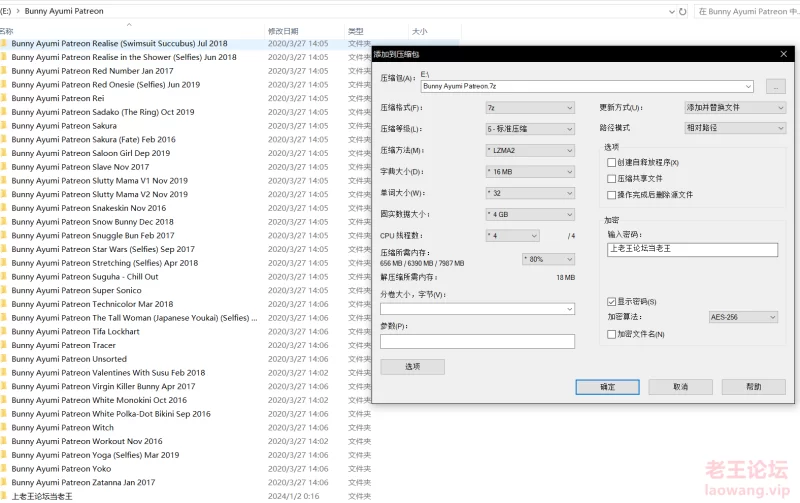Select folder Bunny Ayumi Patreon Rei
800x503 pixels.
tap(58, 98)
